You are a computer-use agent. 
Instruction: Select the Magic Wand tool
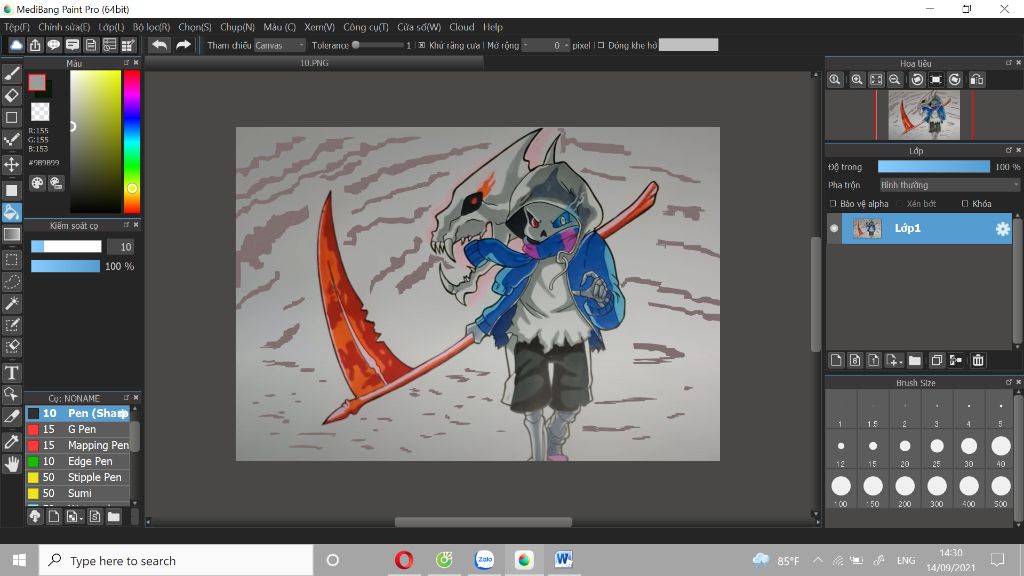coord(12,303)
